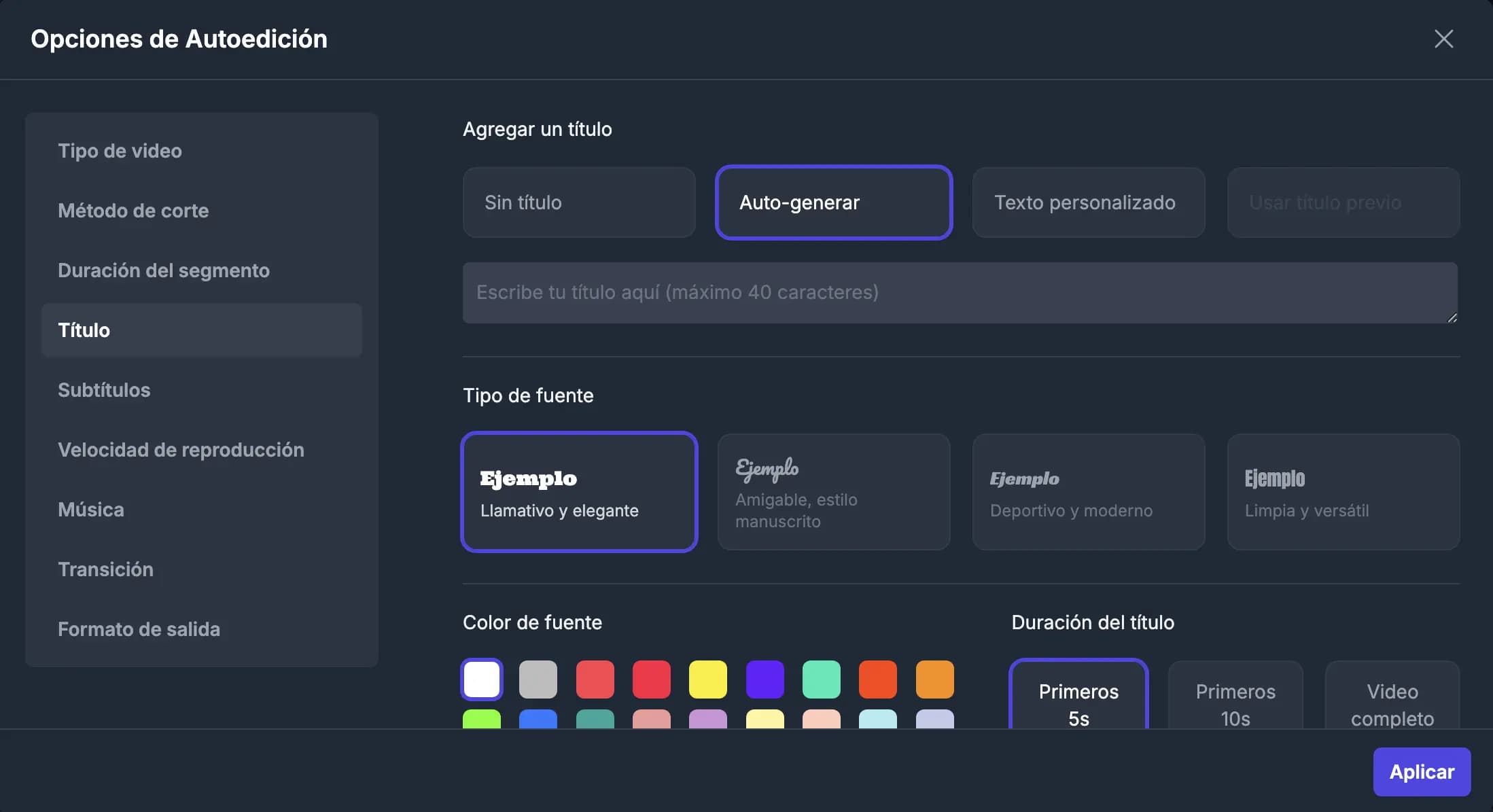Screen dimensions: 1493x812
Task: Open Duración del segmento options
Action: (163, 270)
